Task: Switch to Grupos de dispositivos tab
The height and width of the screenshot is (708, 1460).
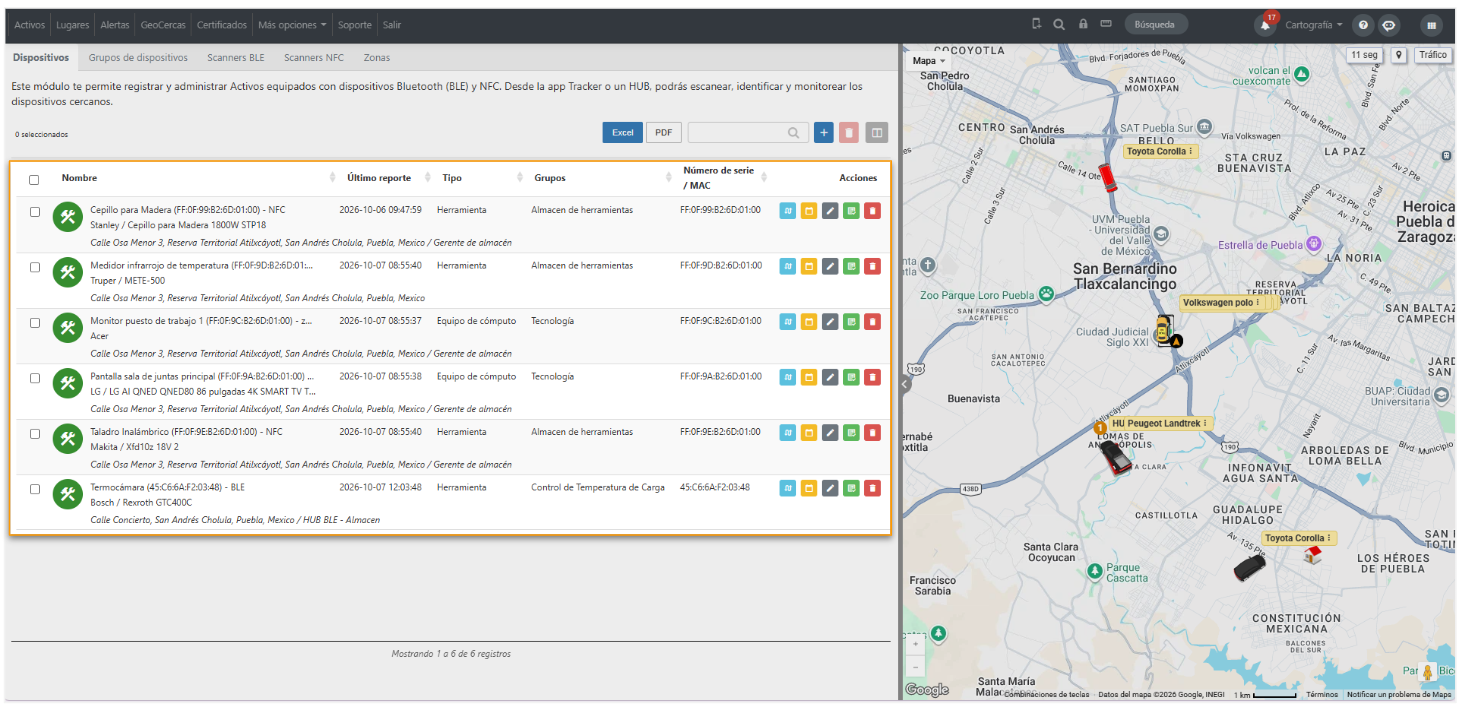Action: 138,58
